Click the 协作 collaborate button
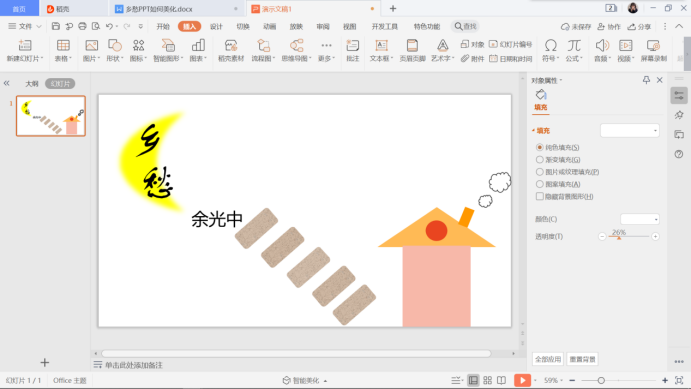Viewport: 691px width, 389px height. click(609, 26)
